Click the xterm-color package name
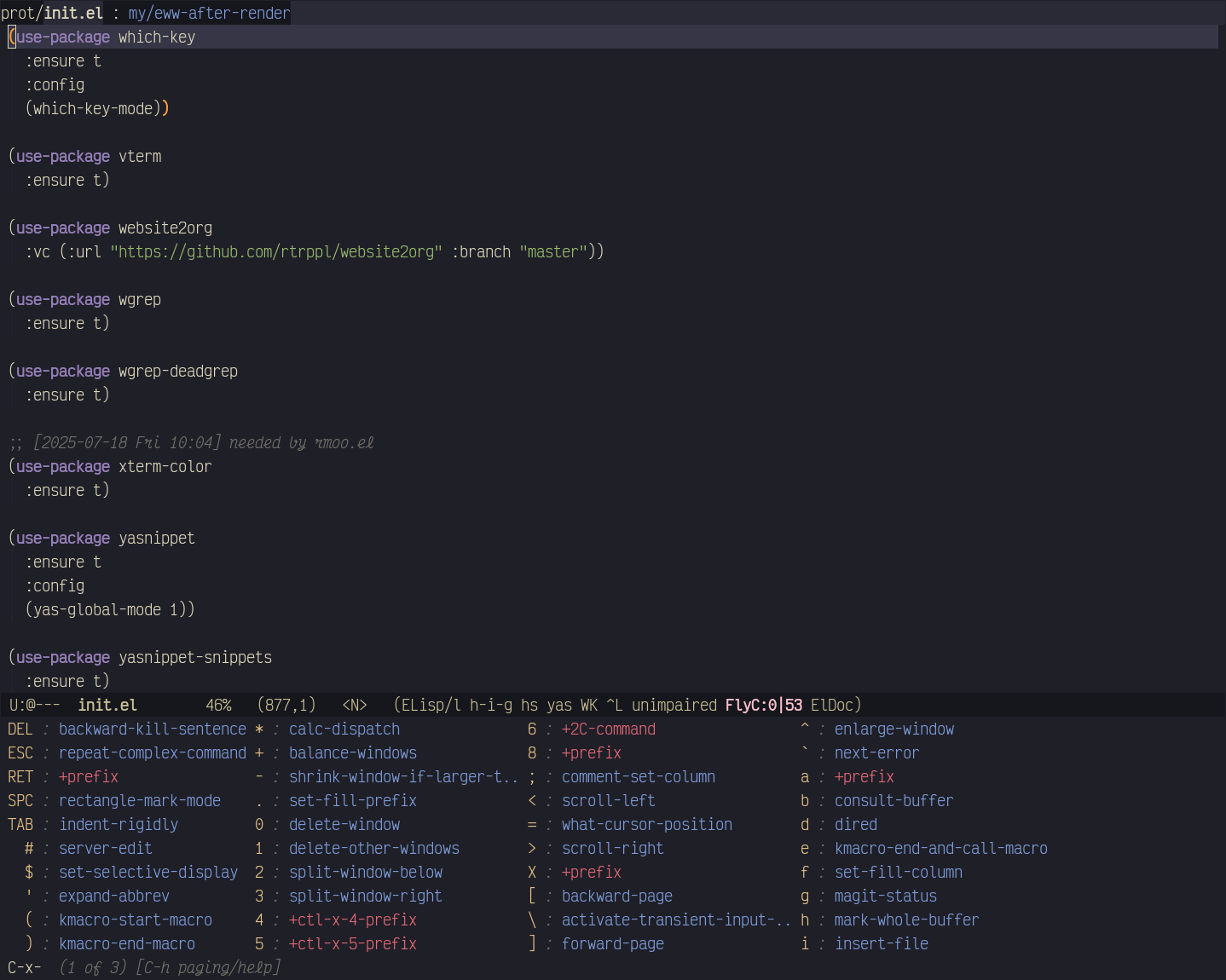 coord(165,466)
